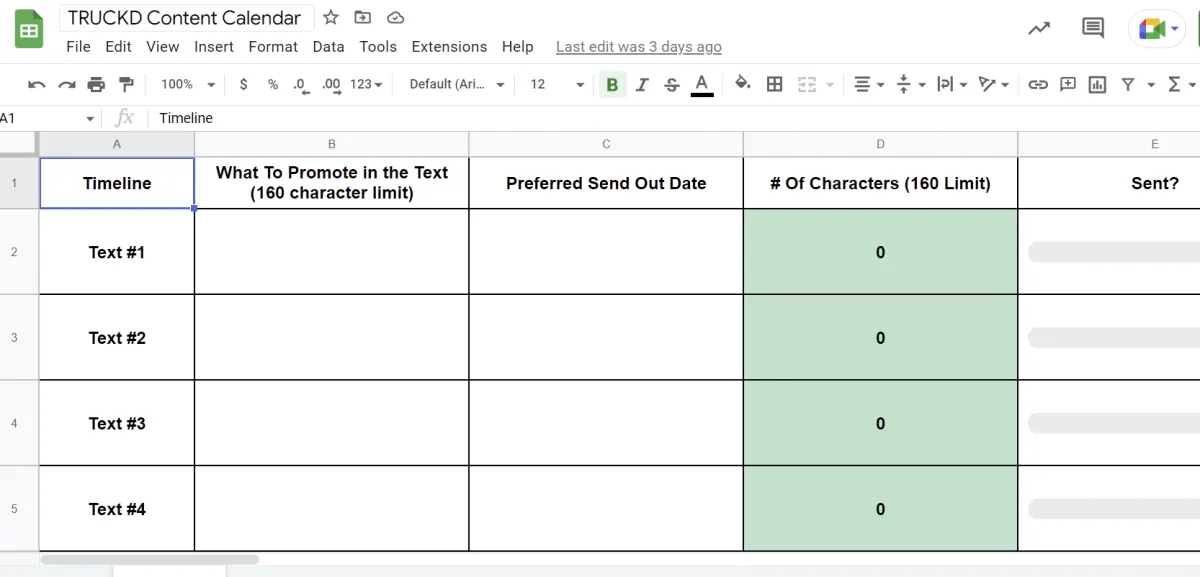Viewport: 1200px width, 577px height.
Task: Increase decimal places
Action: pyautogui.click(x=331, y=84)
